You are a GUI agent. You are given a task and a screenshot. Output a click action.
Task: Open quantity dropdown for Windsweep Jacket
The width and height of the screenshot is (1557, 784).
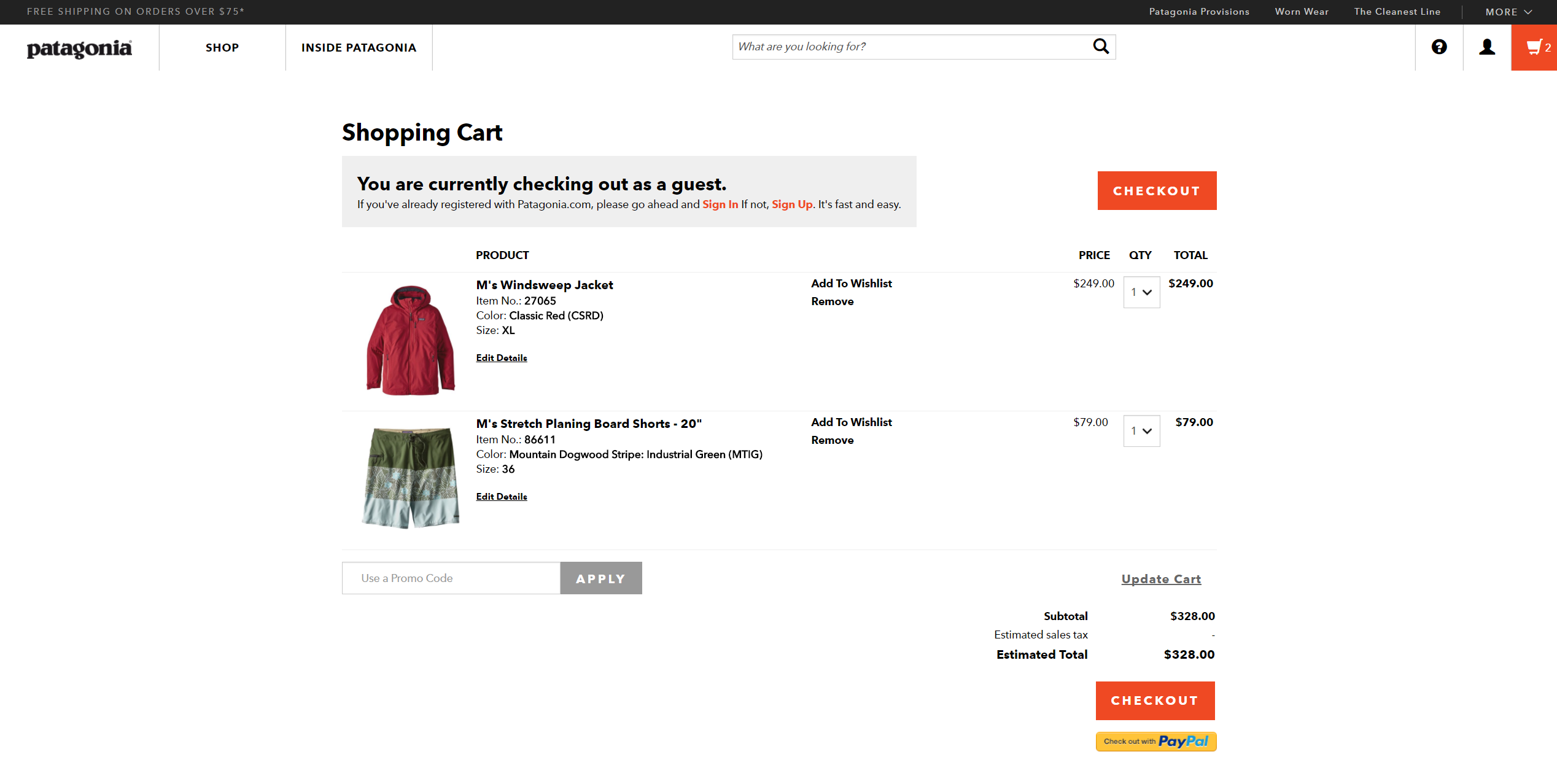(1141, 292)
